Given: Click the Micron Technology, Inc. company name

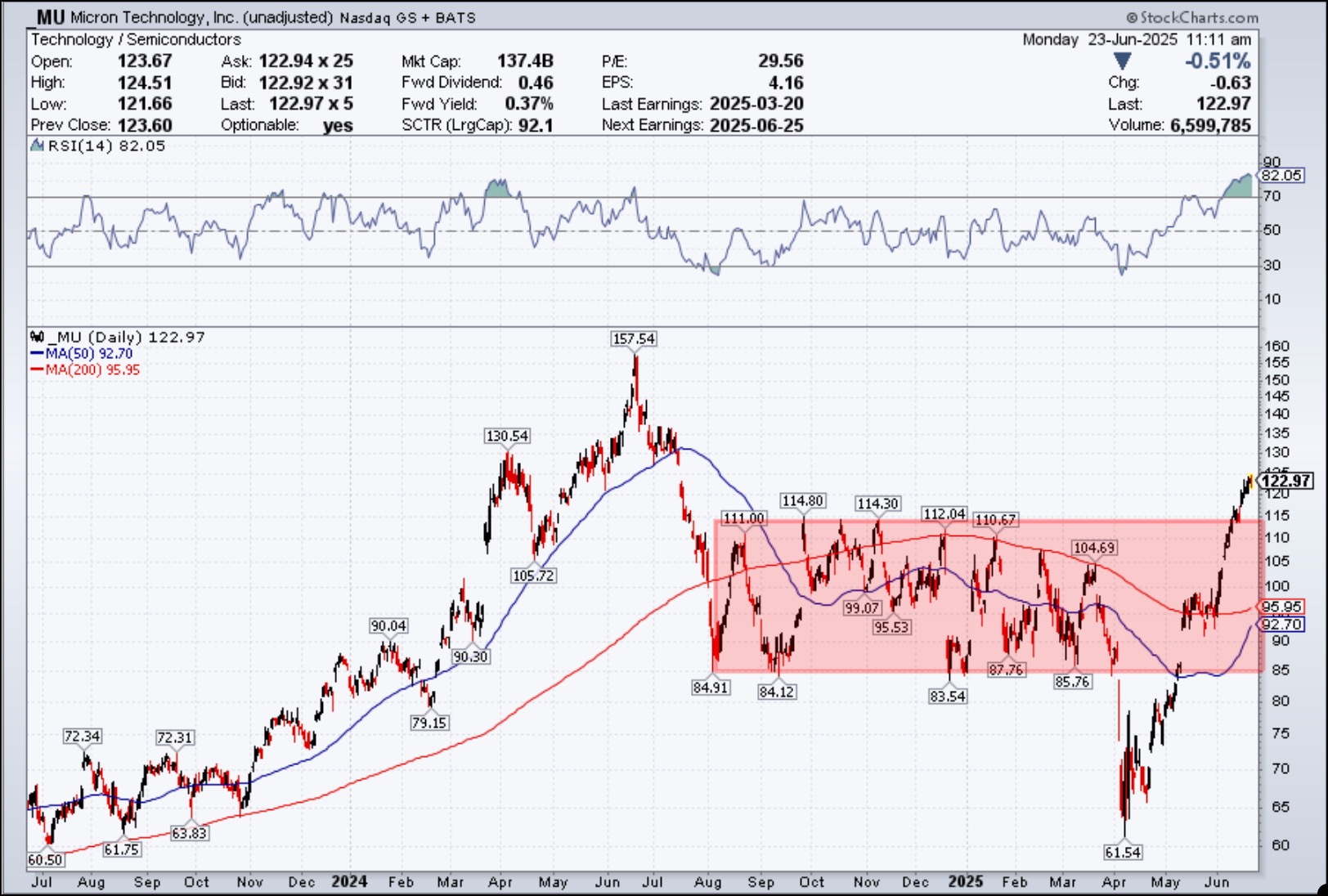Looking at the screenshot, I should pyautogui.click(x=155, y=17).
